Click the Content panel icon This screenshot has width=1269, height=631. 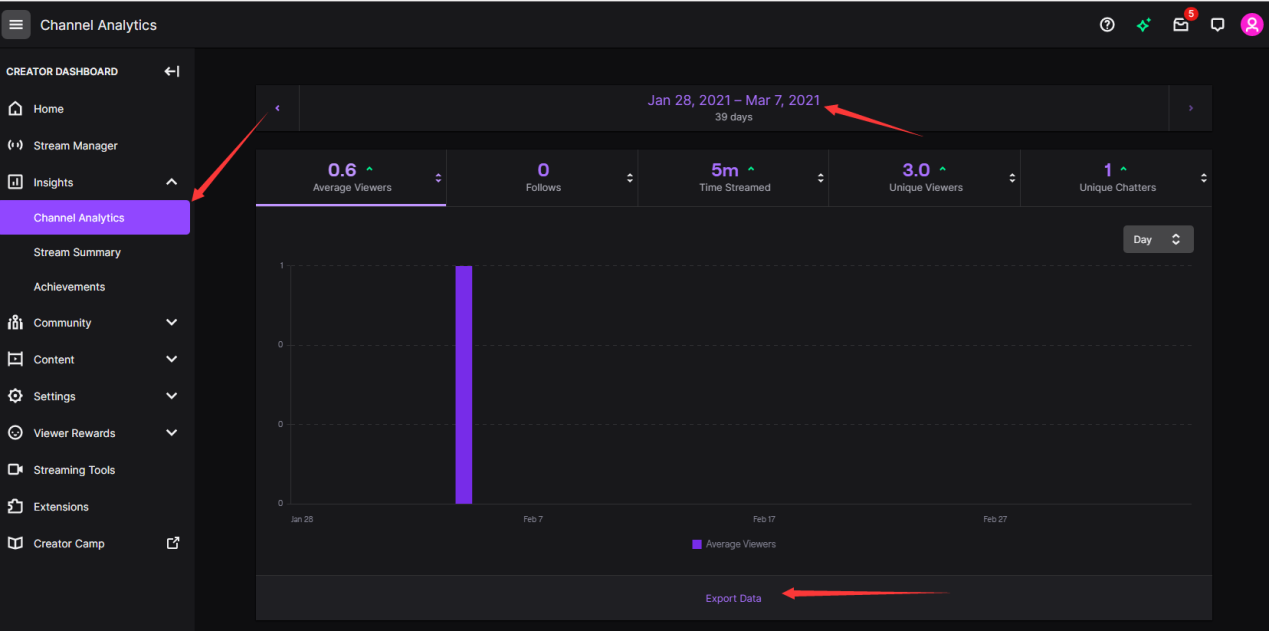coord(15,359)
